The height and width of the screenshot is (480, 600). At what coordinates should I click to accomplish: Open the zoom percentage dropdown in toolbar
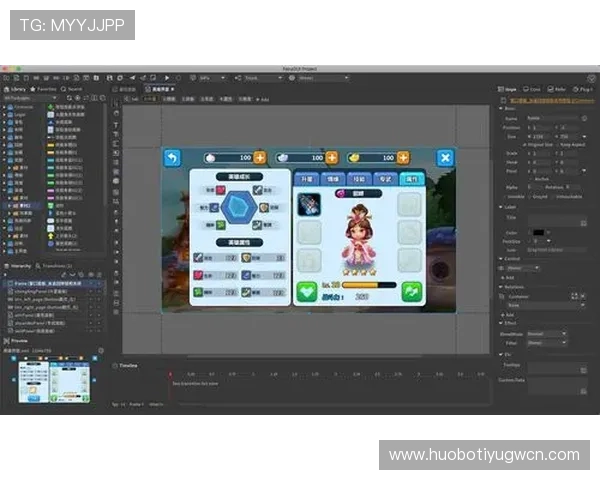[212, 78]
